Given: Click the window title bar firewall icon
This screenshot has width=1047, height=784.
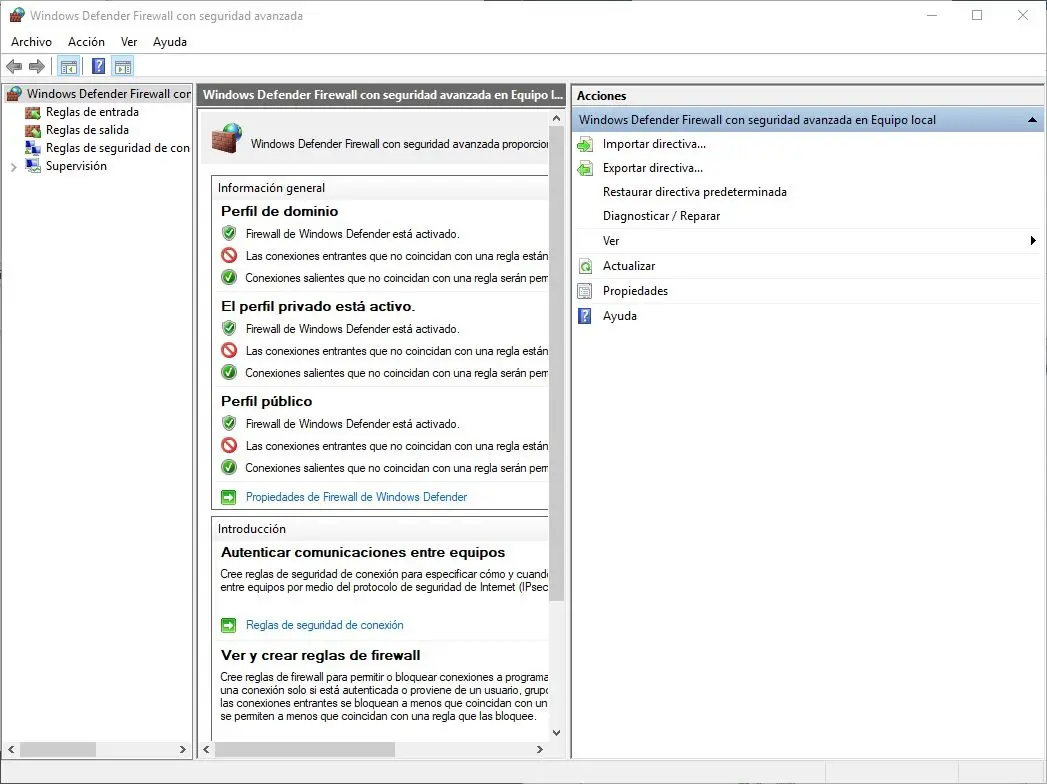Looking at the screenshot, I should pyautogui.click(x=17, y=15).
